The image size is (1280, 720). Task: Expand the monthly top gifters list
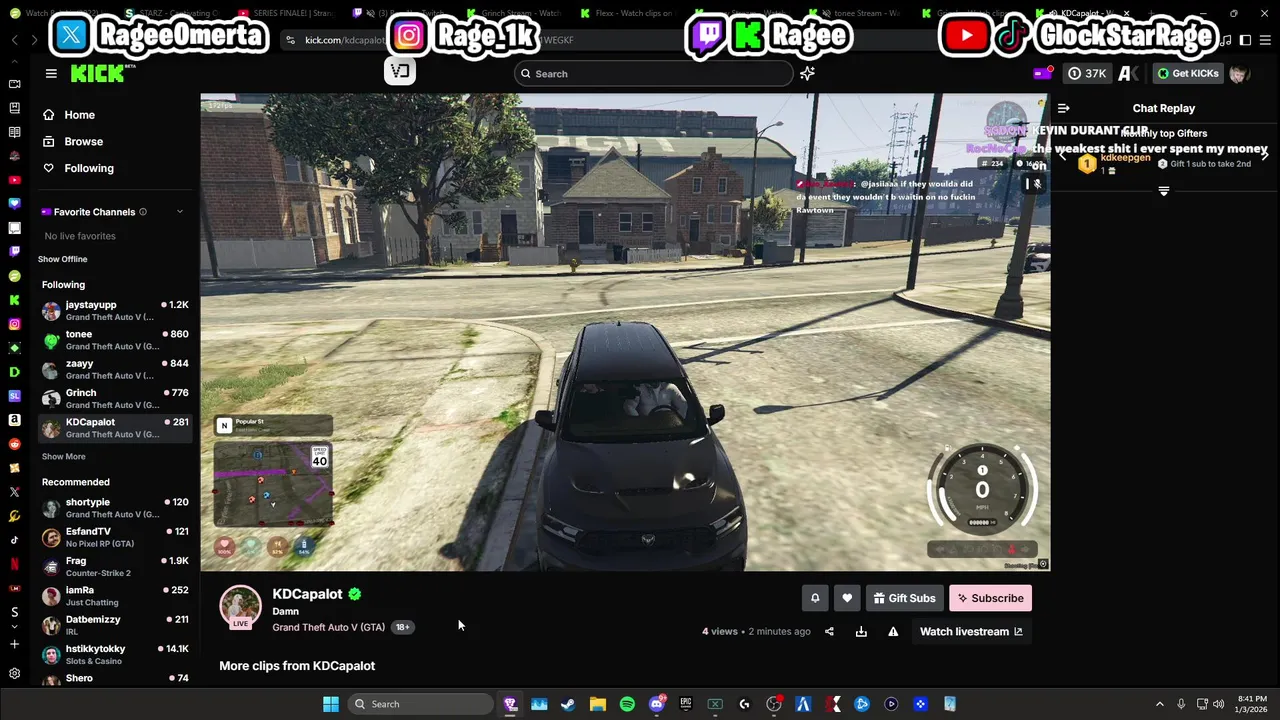[x=1164, y=191]
